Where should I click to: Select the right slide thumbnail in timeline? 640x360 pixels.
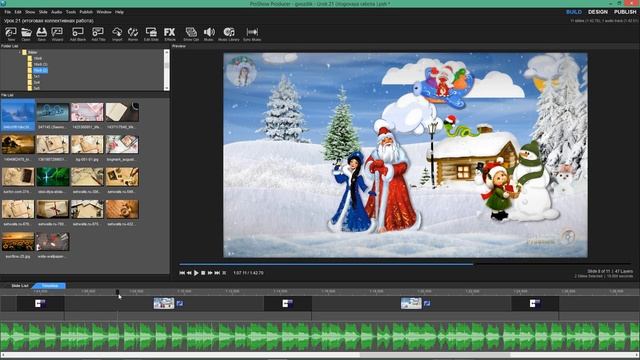point(411,303)
